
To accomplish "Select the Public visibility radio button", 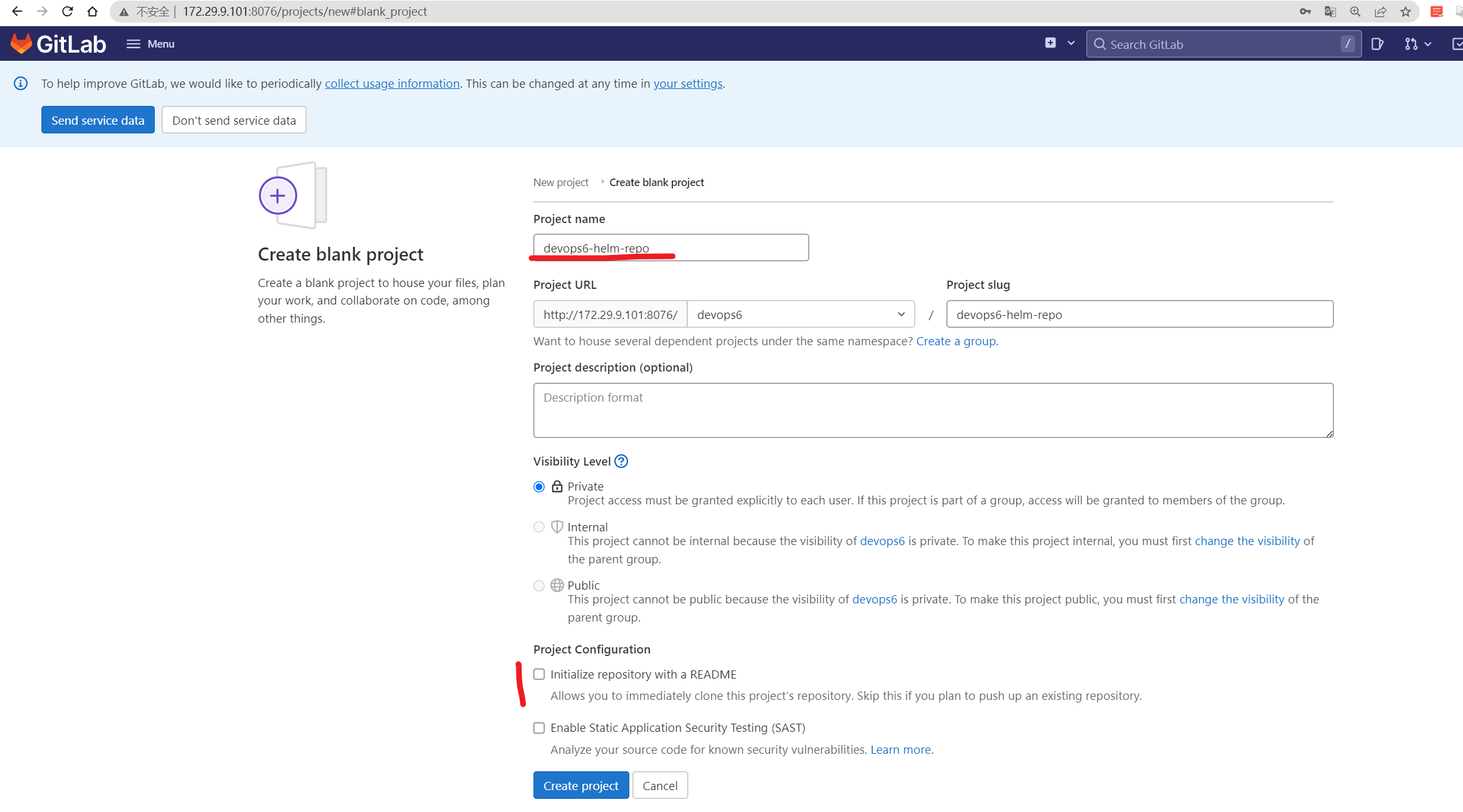I will (539, 586).
